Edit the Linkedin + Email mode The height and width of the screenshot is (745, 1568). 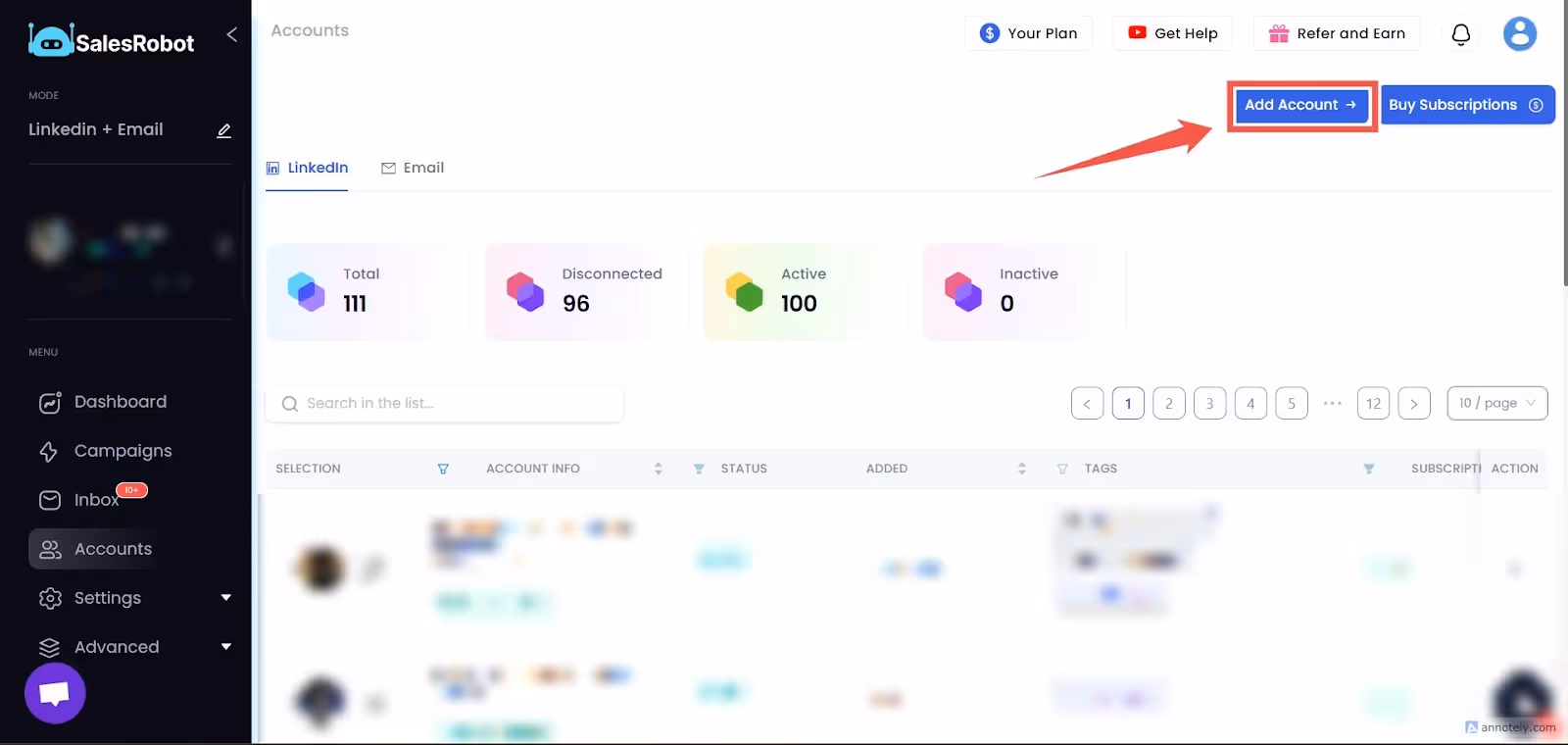[223, 130]
